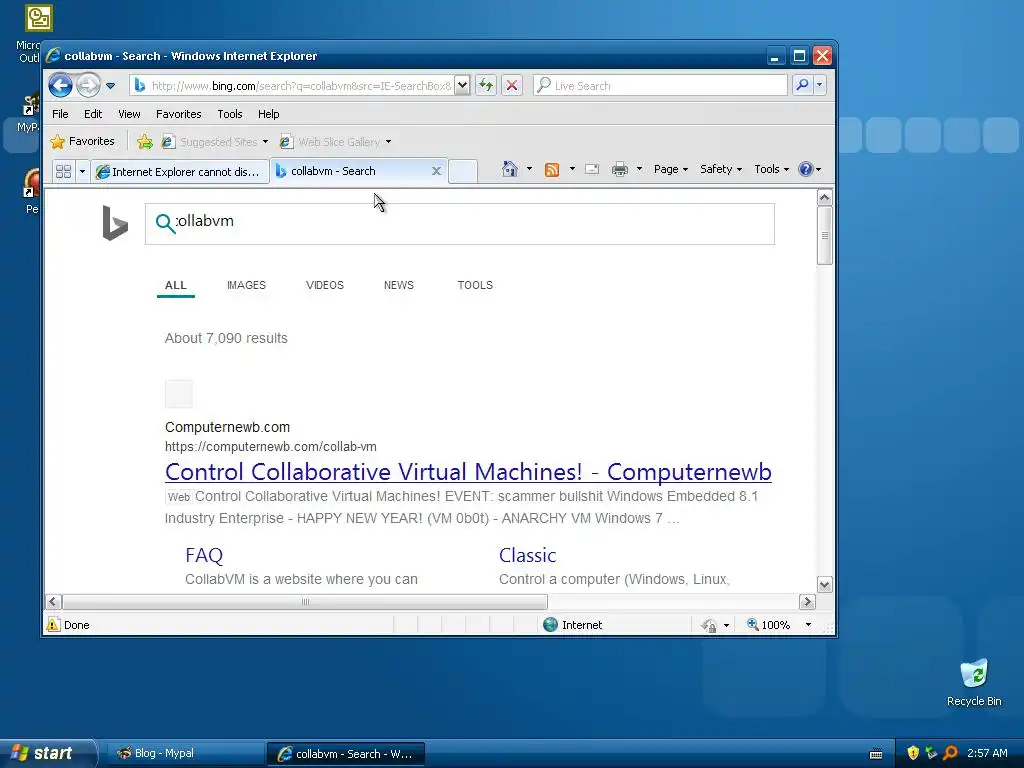Click the horizontal scrollbar left arrow
Viewport: 1024px width, 768px height.
[x=54, y=601]
